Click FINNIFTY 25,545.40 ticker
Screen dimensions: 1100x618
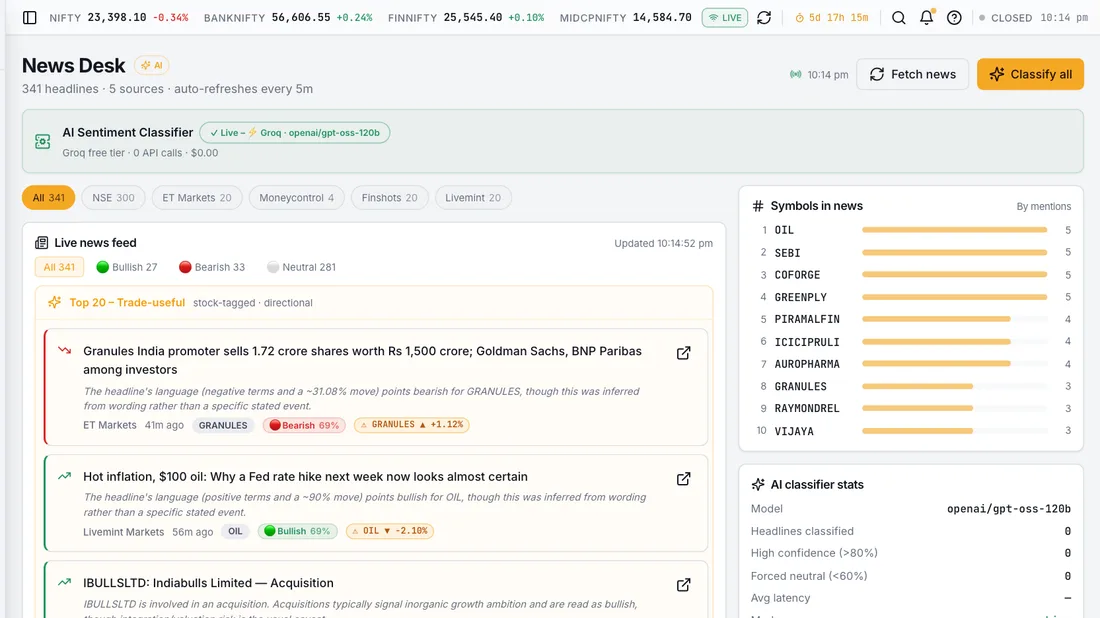[x=466, y=18]
